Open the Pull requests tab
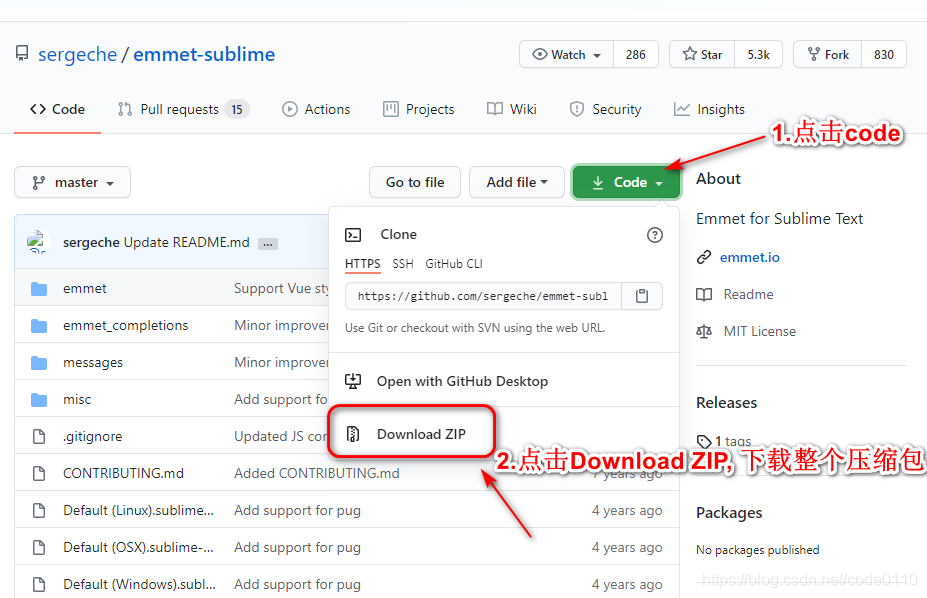Viewport: 927px width, 598px height. (x=183, y=109)
